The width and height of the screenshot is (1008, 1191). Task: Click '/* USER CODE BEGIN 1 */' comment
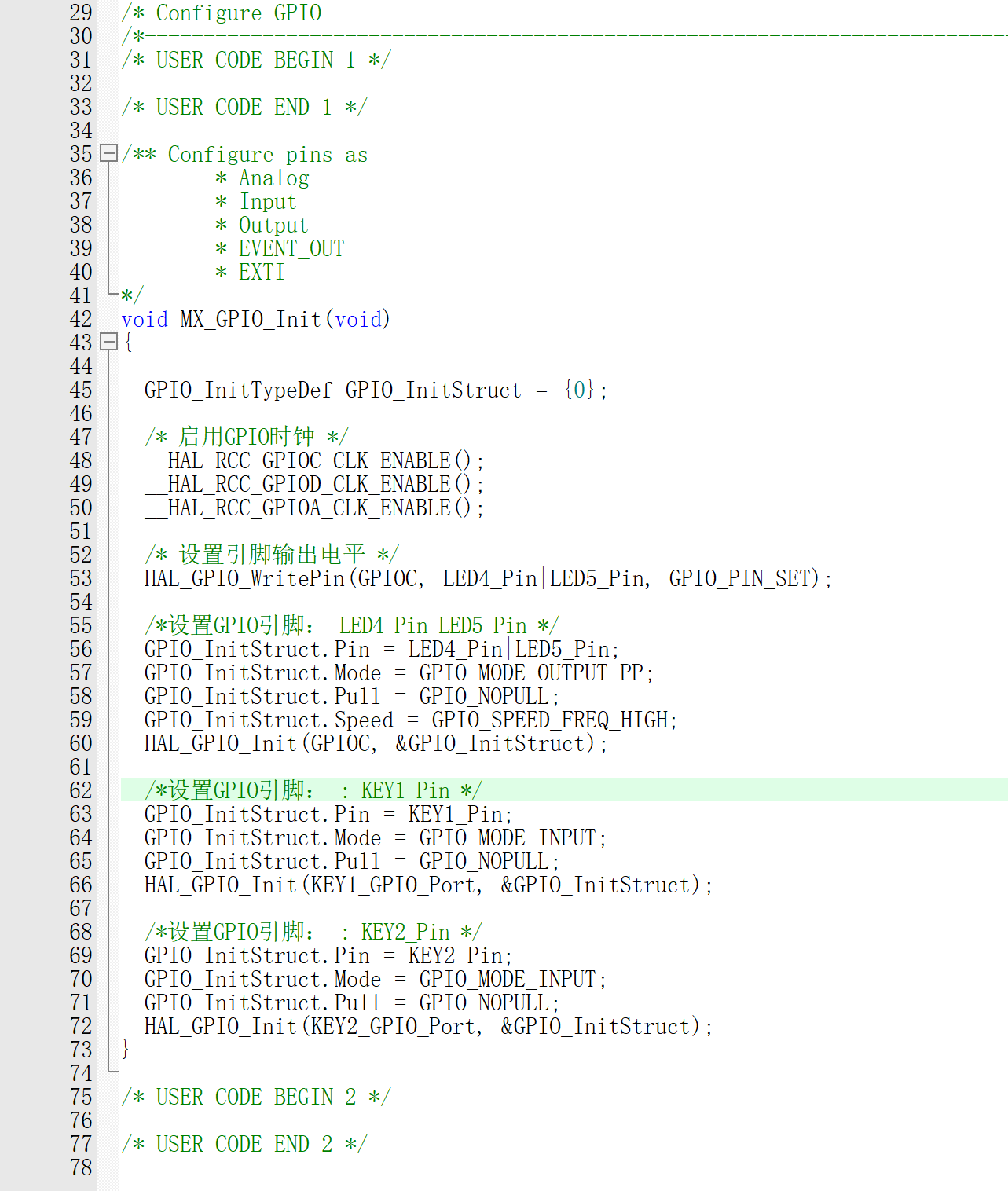pyautogui.click(x=256, y=60)
